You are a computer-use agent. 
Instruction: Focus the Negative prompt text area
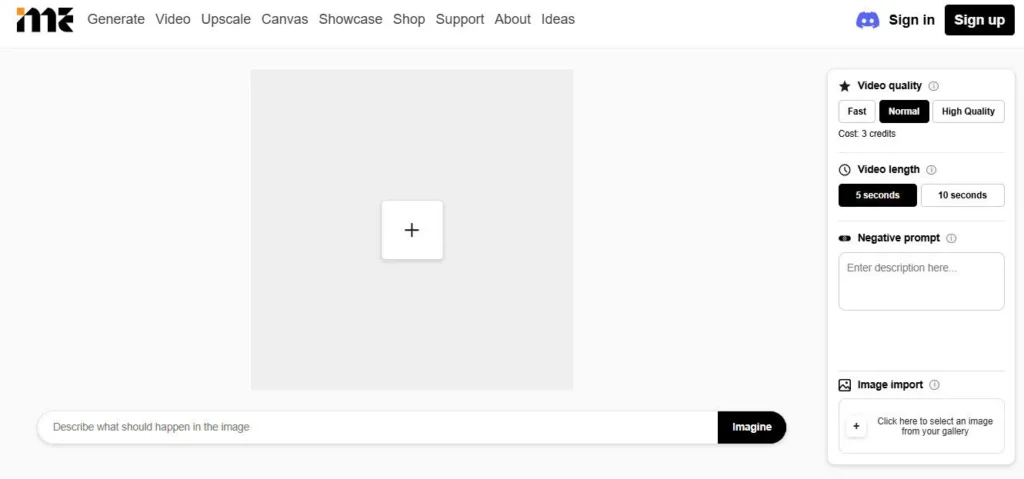(x=921, y=282)
